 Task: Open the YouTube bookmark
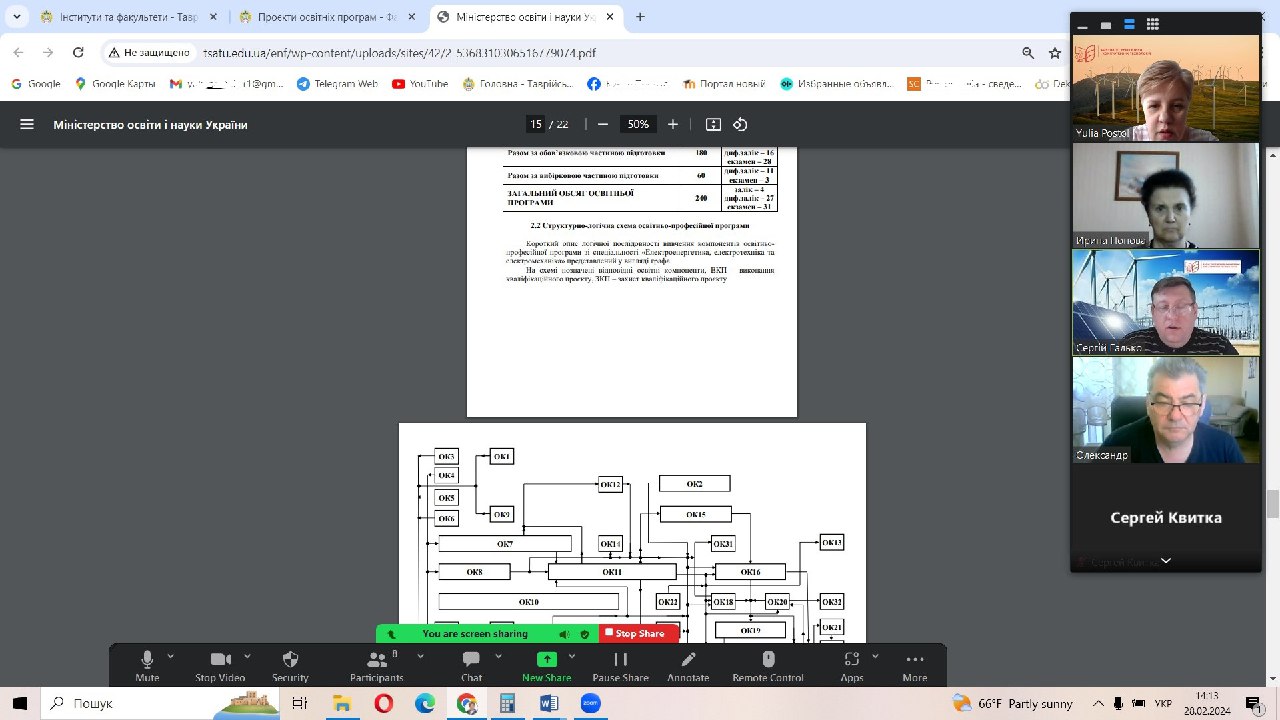point(420,84)
